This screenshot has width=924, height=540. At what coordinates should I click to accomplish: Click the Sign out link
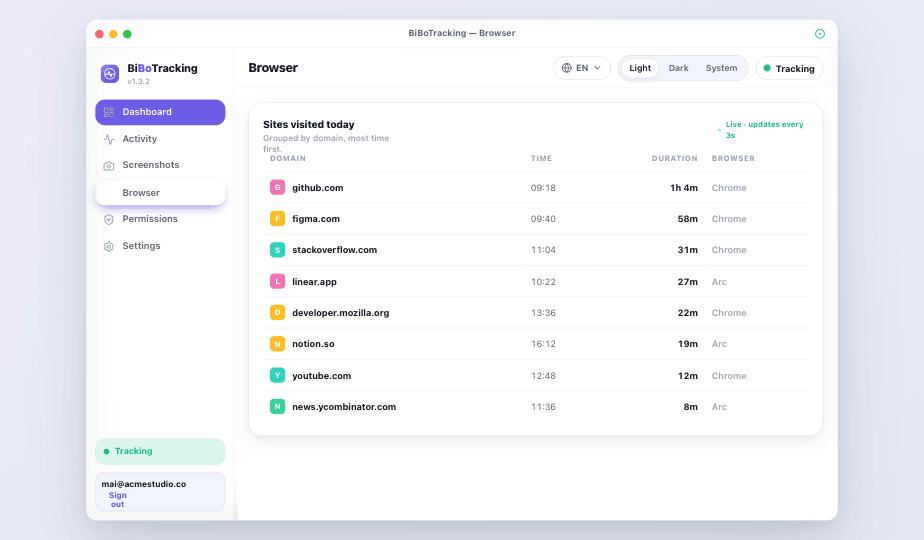[x=117, y=500]
